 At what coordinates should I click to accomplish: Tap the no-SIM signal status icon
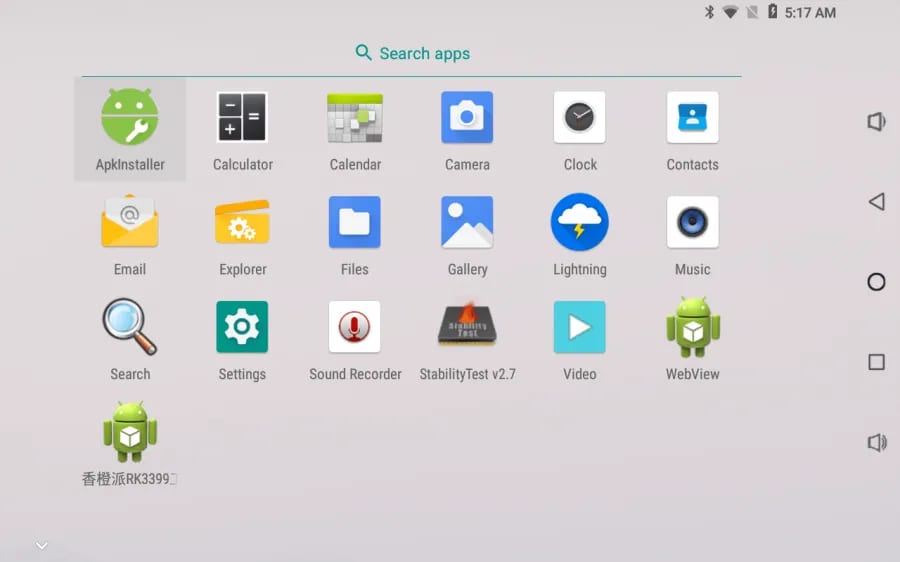pyautogui.click(x=752, y=12)
